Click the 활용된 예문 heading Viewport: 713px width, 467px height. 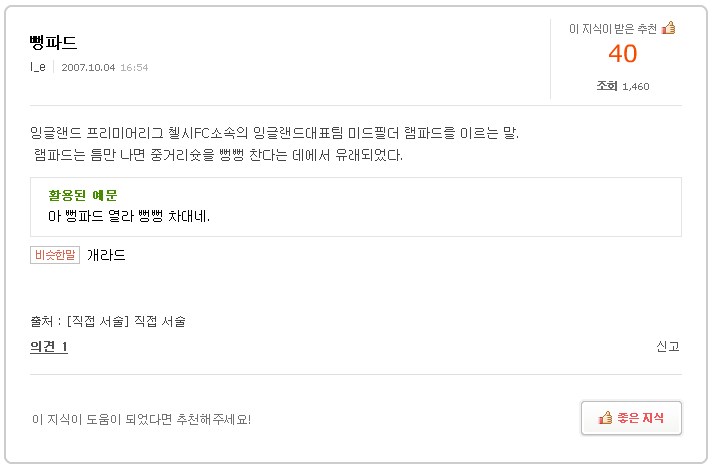click(x=82, y=195)
